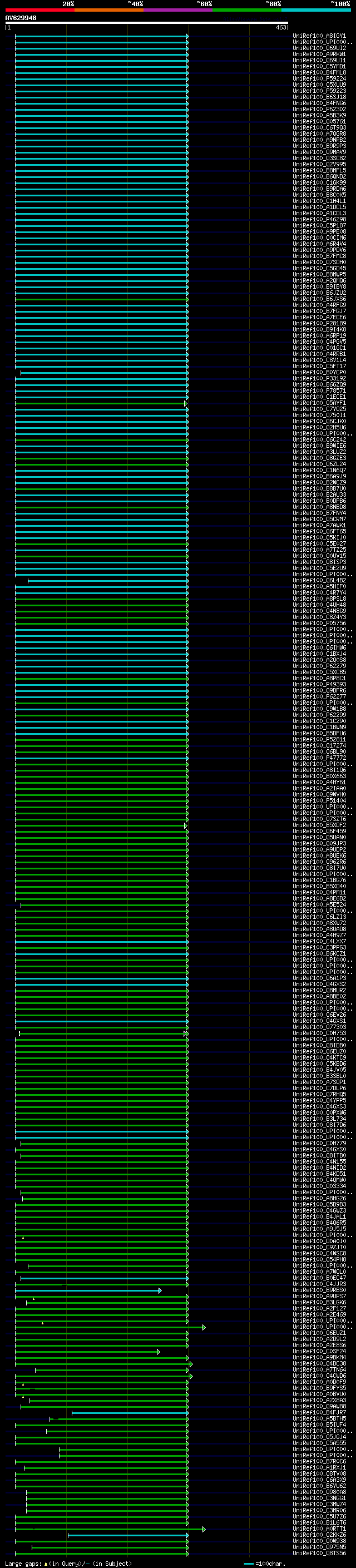Click the Large gaps legend text

click(x=23, y=1564)
